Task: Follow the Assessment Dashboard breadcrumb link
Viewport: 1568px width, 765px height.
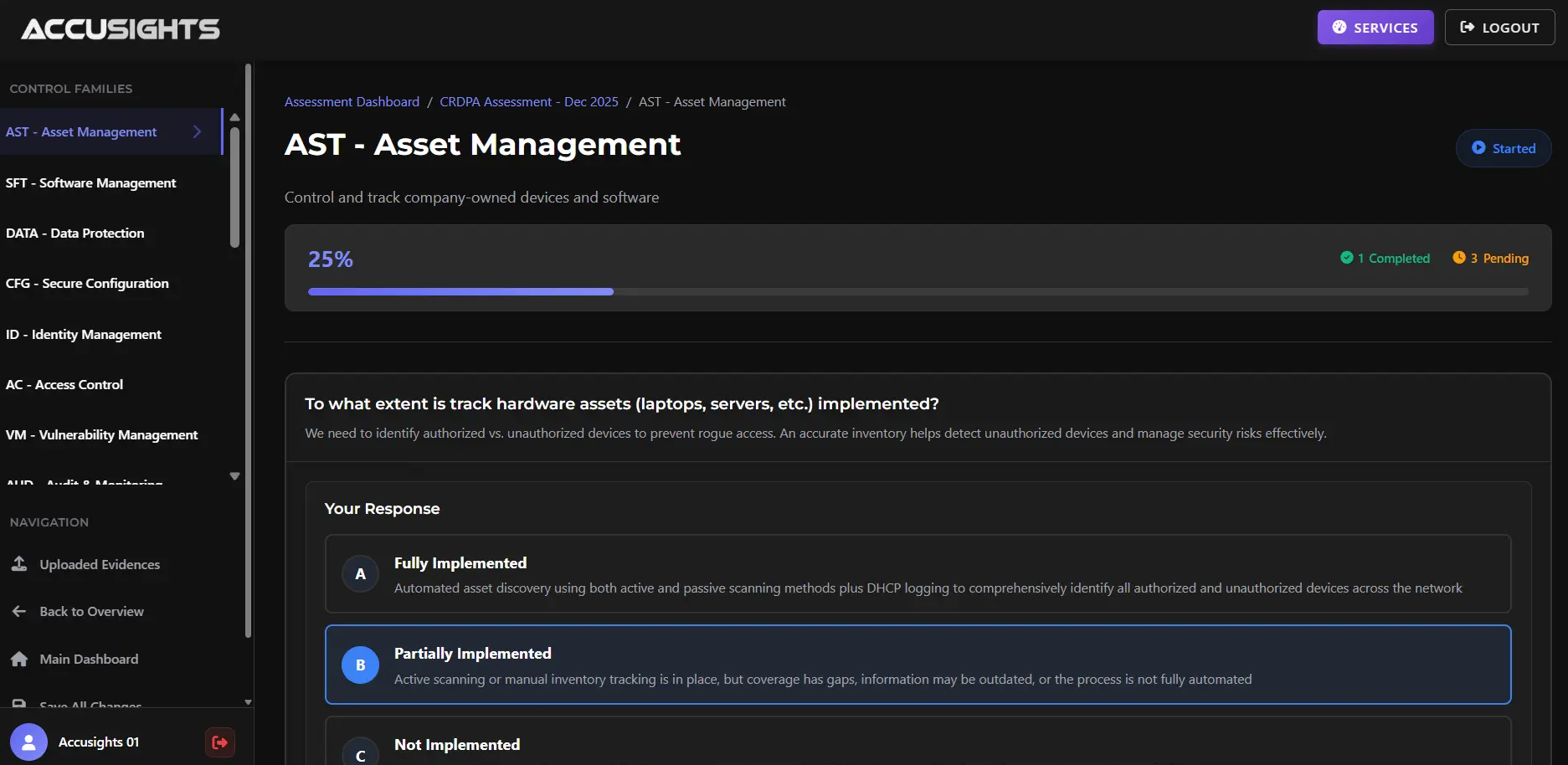Action: tap(352, 102)
